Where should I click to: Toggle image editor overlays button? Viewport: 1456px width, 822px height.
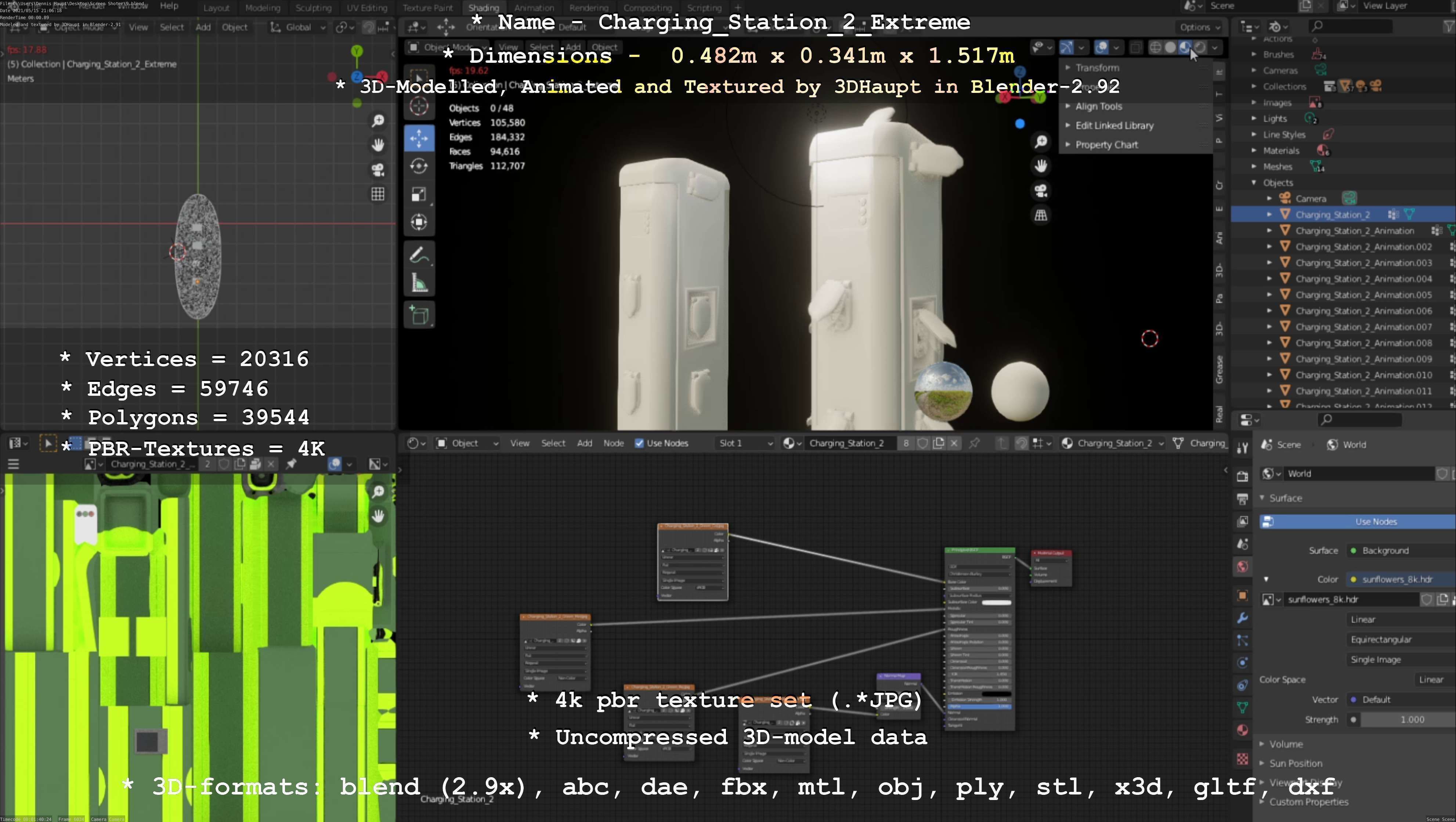coord(335,464)
